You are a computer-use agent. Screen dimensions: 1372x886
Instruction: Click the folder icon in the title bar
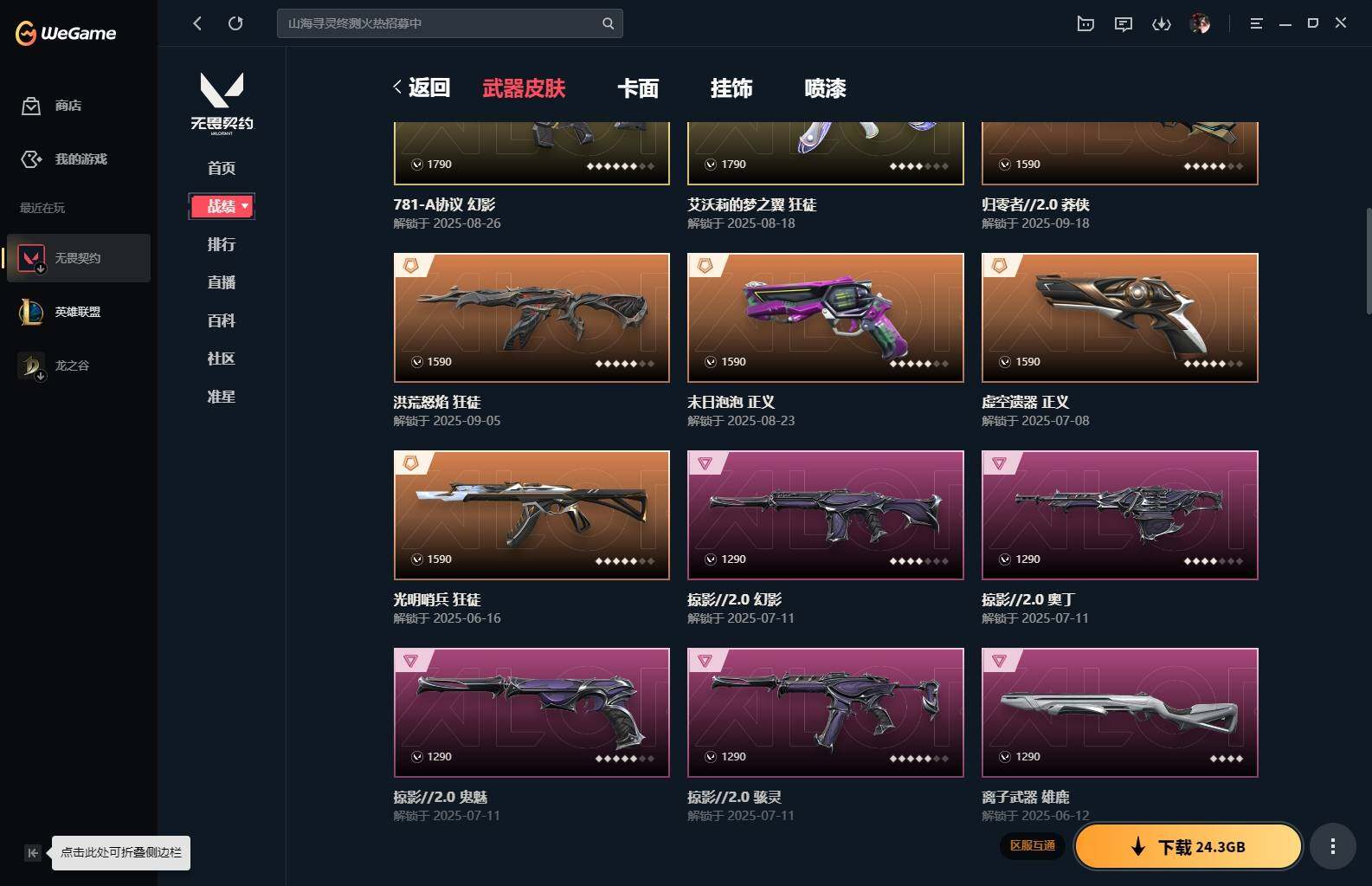[1085, 23]
